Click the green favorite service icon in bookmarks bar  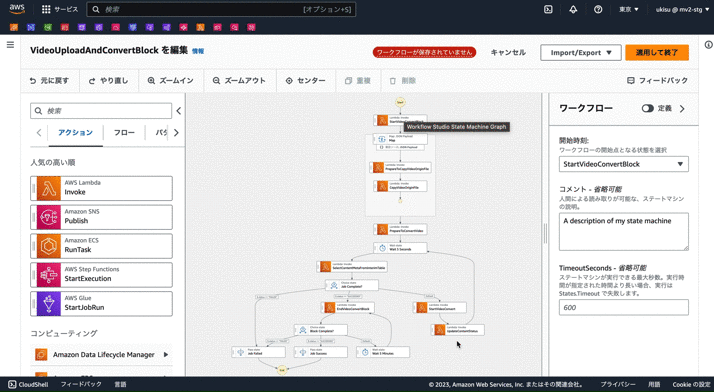click(47, 27)
